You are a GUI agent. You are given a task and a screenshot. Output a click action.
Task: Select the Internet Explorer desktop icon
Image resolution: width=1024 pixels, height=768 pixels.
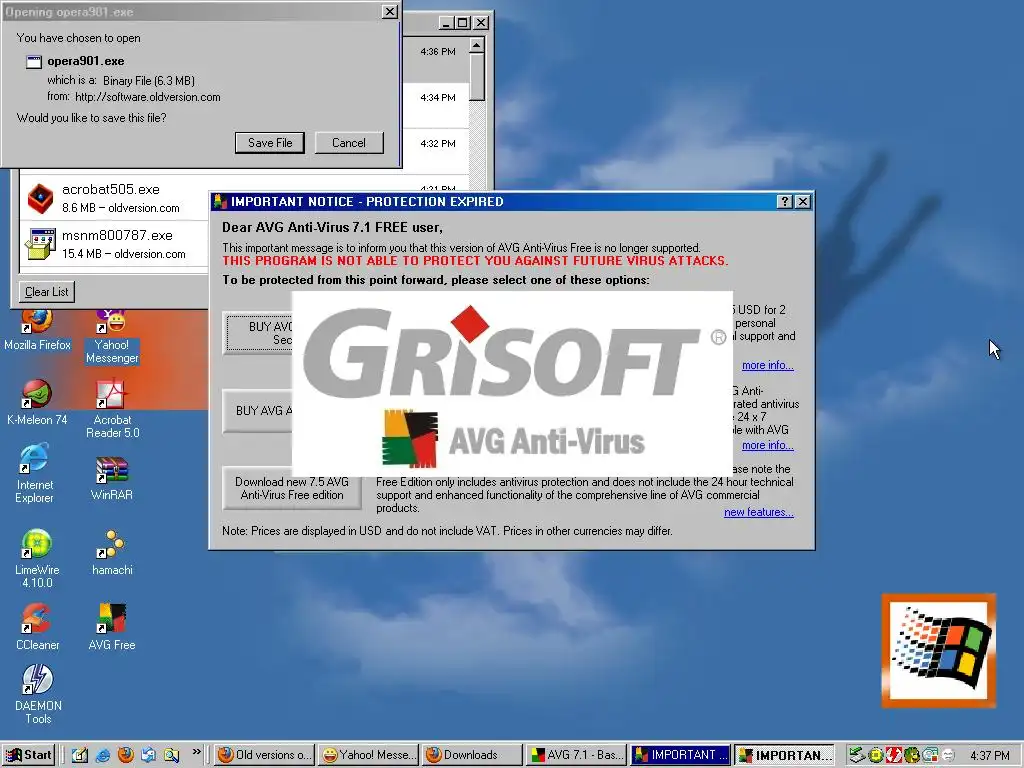tap(35, 473)
